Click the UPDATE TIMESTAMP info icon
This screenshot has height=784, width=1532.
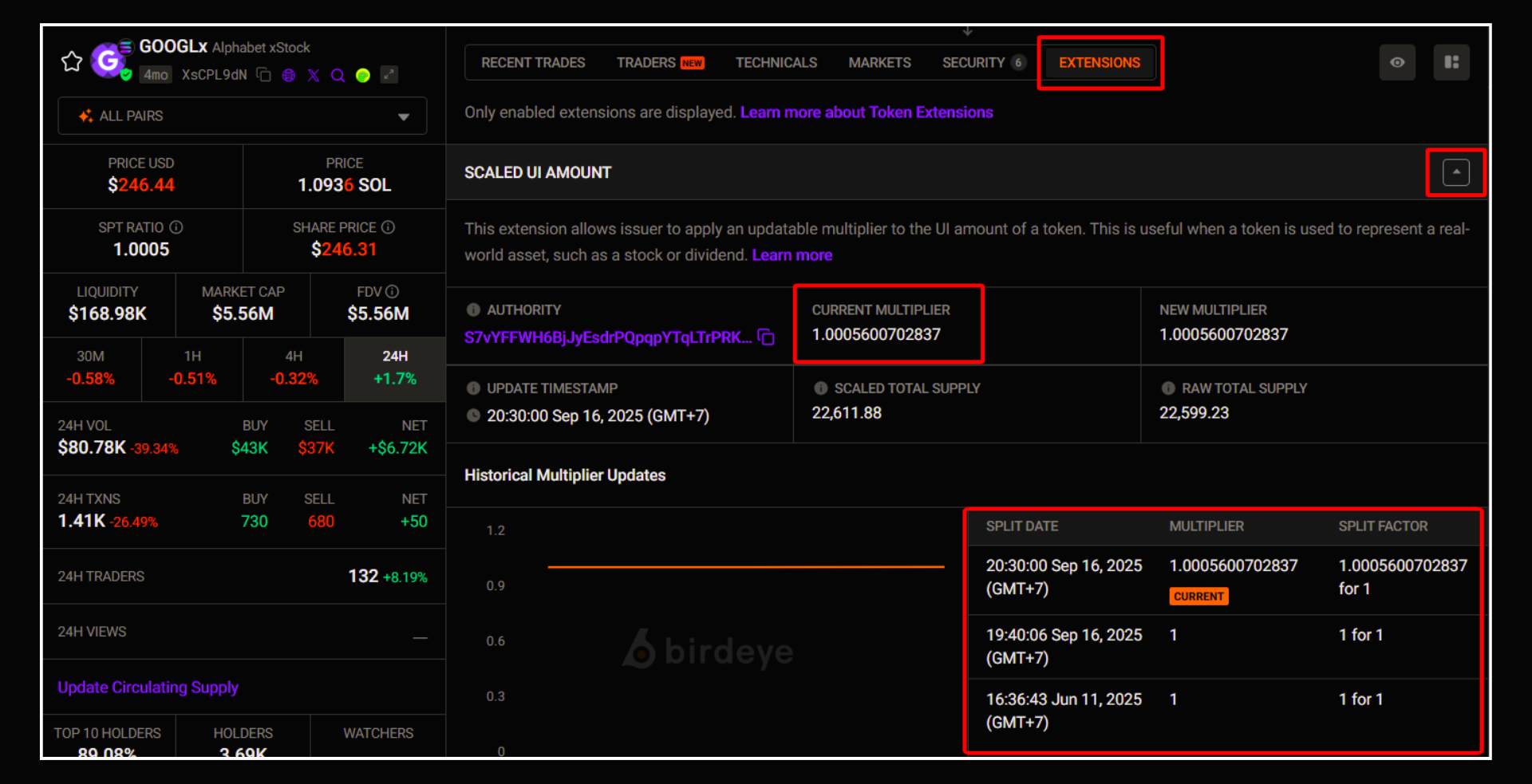(473, 388)
